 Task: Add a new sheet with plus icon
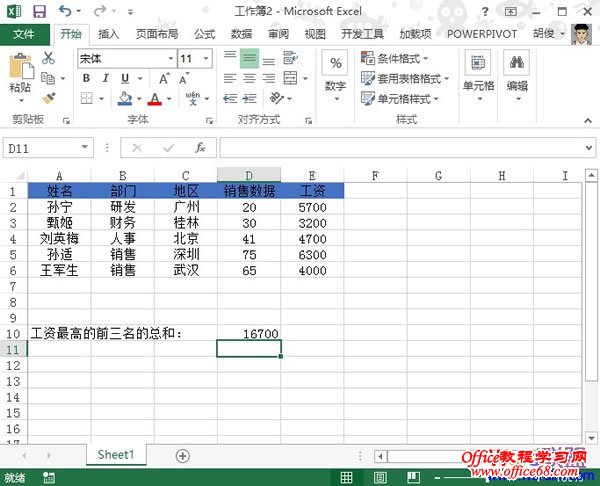tap(182, 455)
